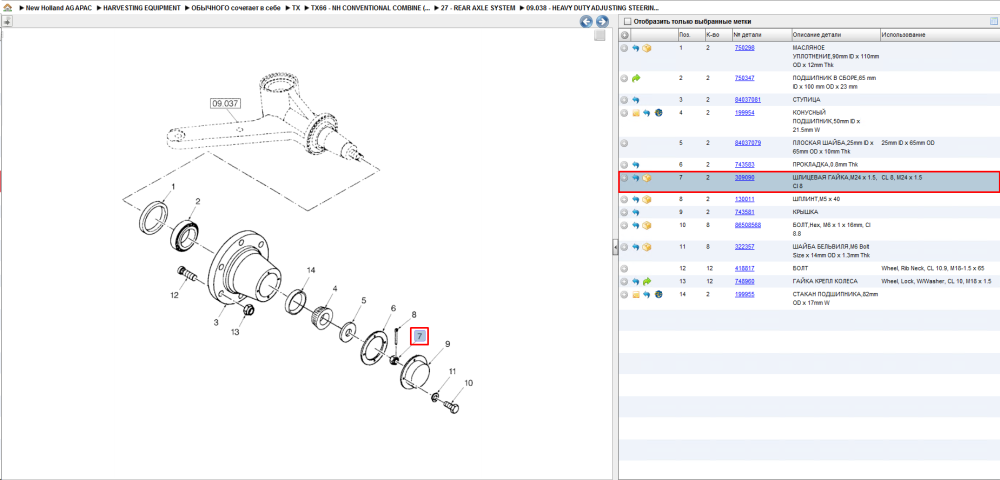Toggle selection circle for position 1 row
This screenshot has height=480, width=1000.
click(x=624, y=48)
